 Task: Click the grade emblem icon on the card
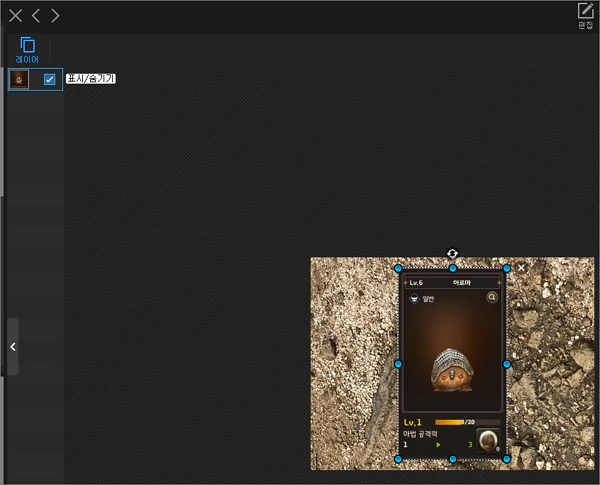(414, 299)
